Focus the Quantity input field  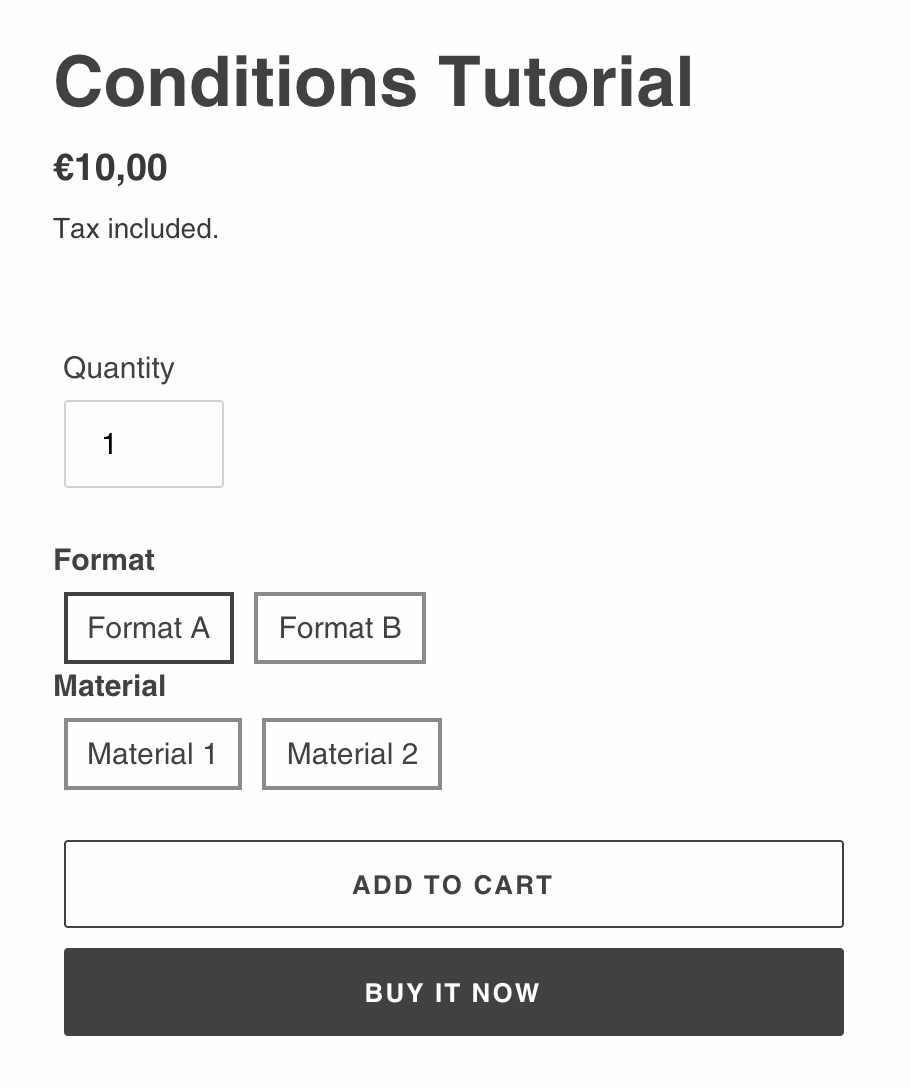[x=144, y=444]
